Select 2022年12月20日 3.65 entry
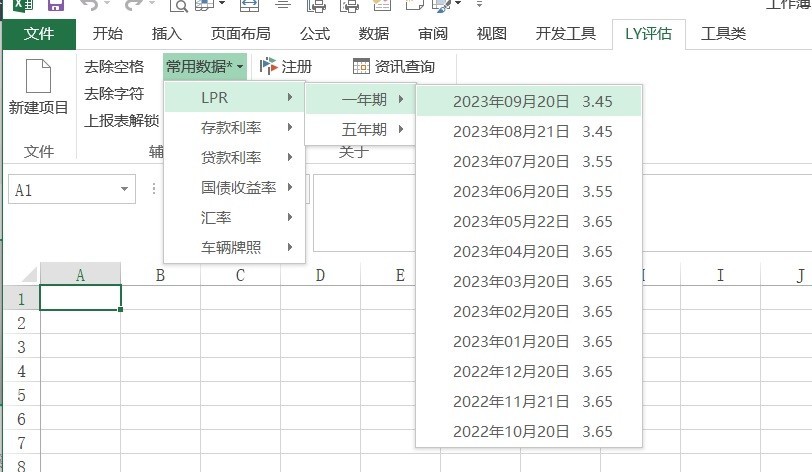Viewport: 812px width, 472px height. pos(529,372)
